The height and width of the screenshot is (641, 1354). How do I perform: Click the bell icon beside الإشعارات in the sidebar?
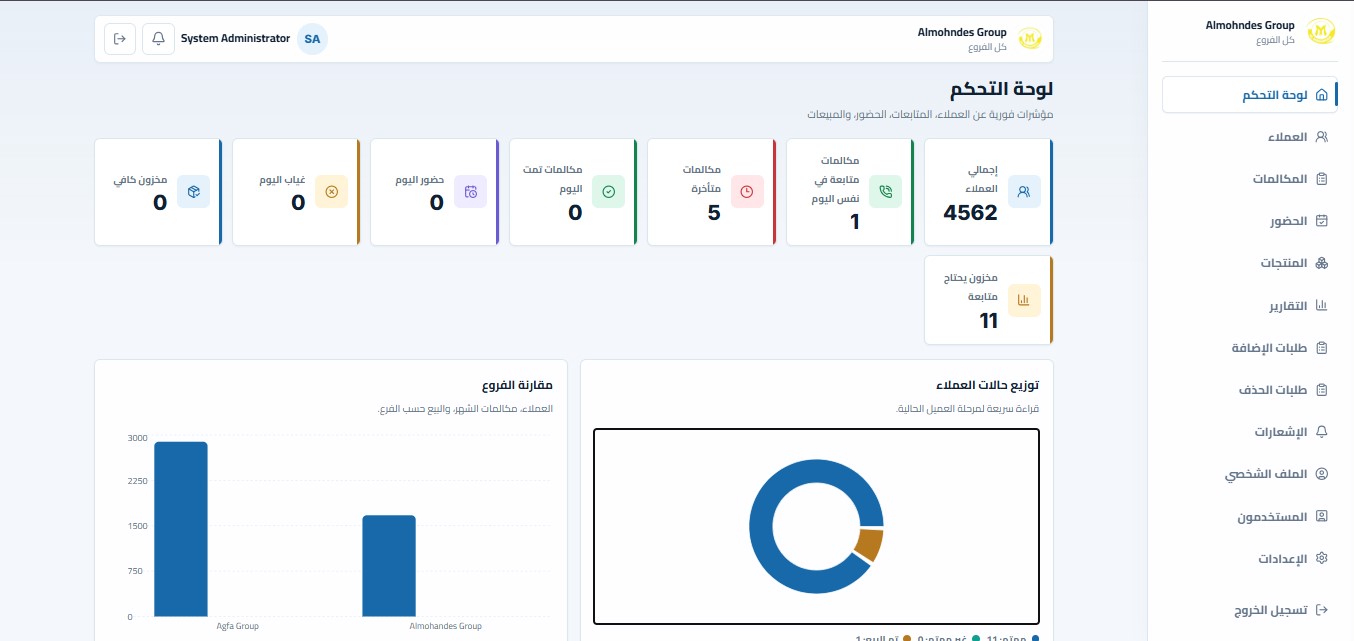[x=1321, y=432]
